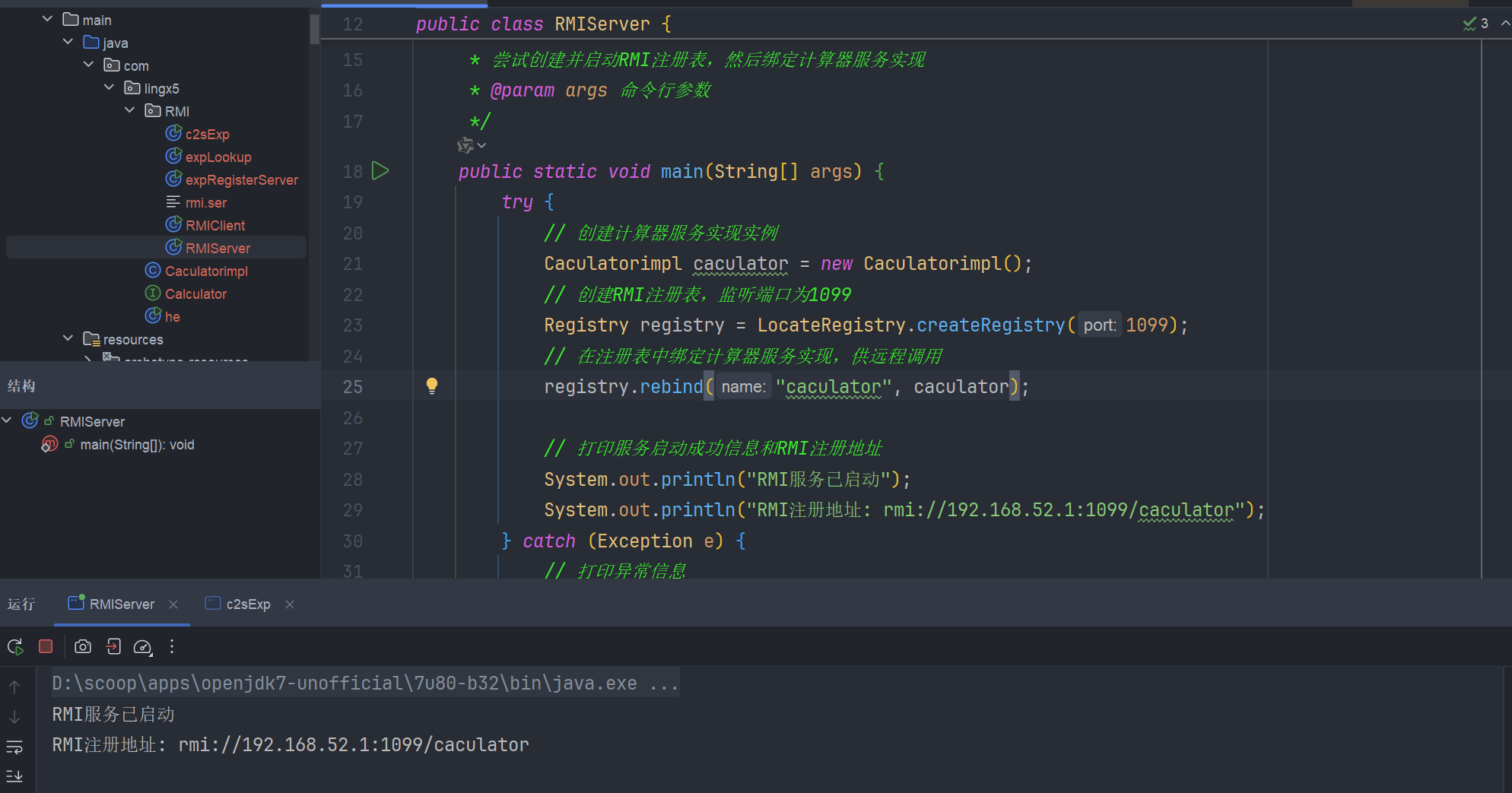Toggle soft-wrap in the console output
1512x793 pixels.
[14, 747]
